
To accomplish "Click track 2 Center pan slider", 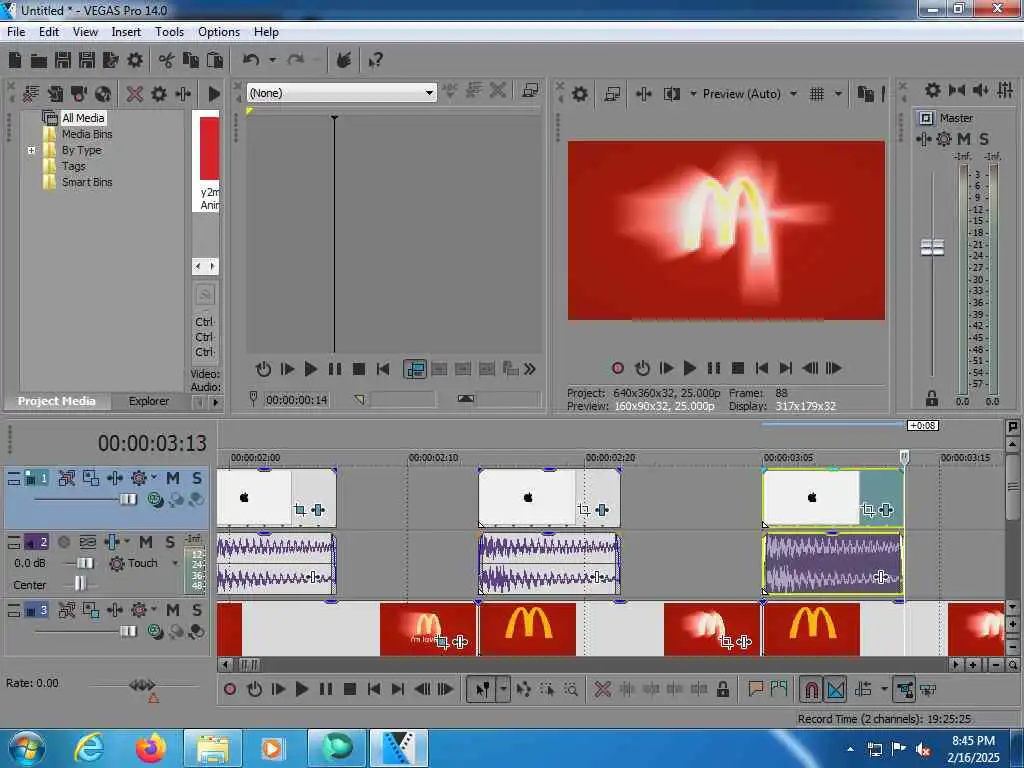I will coord(80,583).
